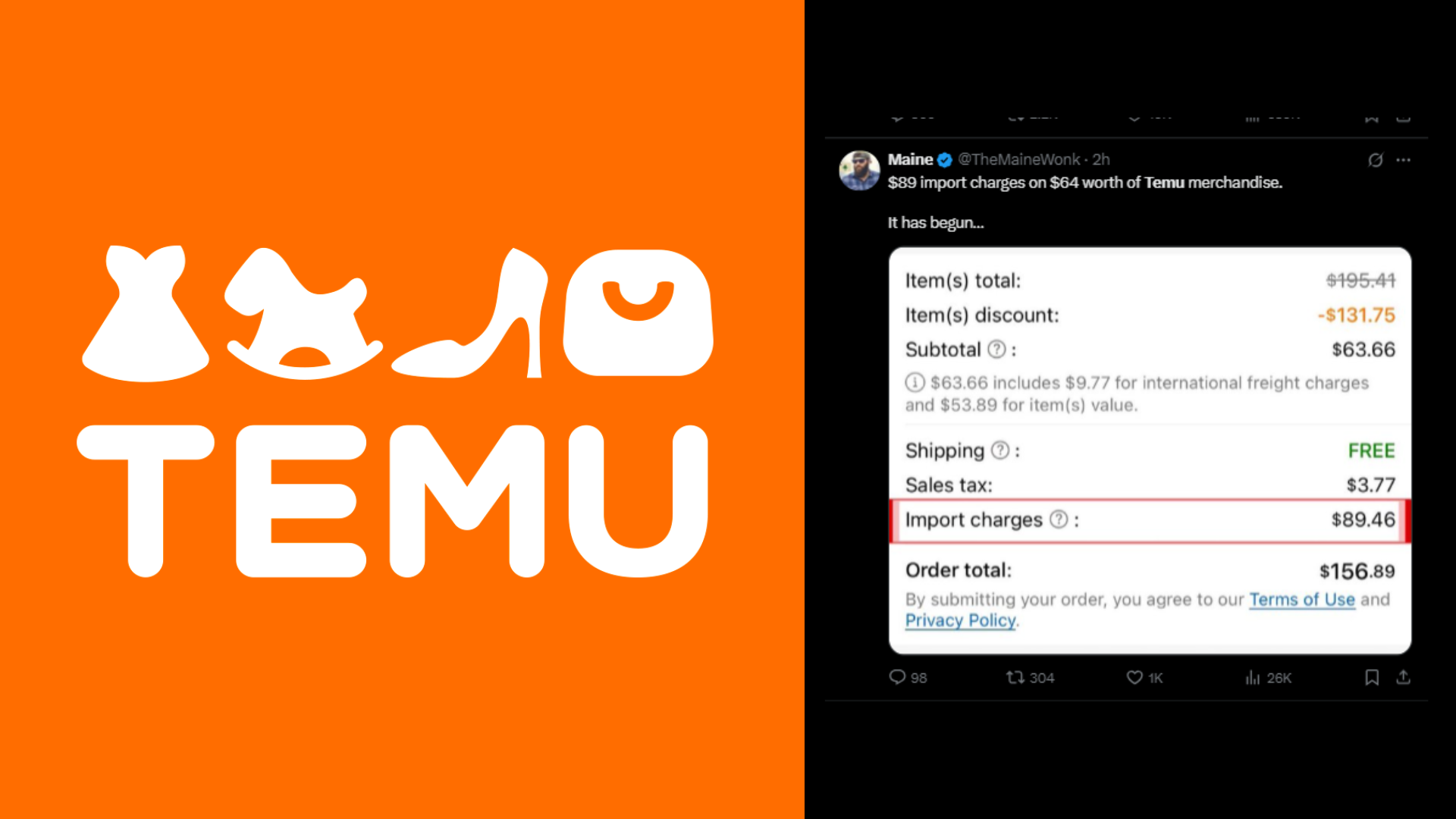Click the Maine display name
Viewport: 1456px width, 819px height.
(910, 159)
